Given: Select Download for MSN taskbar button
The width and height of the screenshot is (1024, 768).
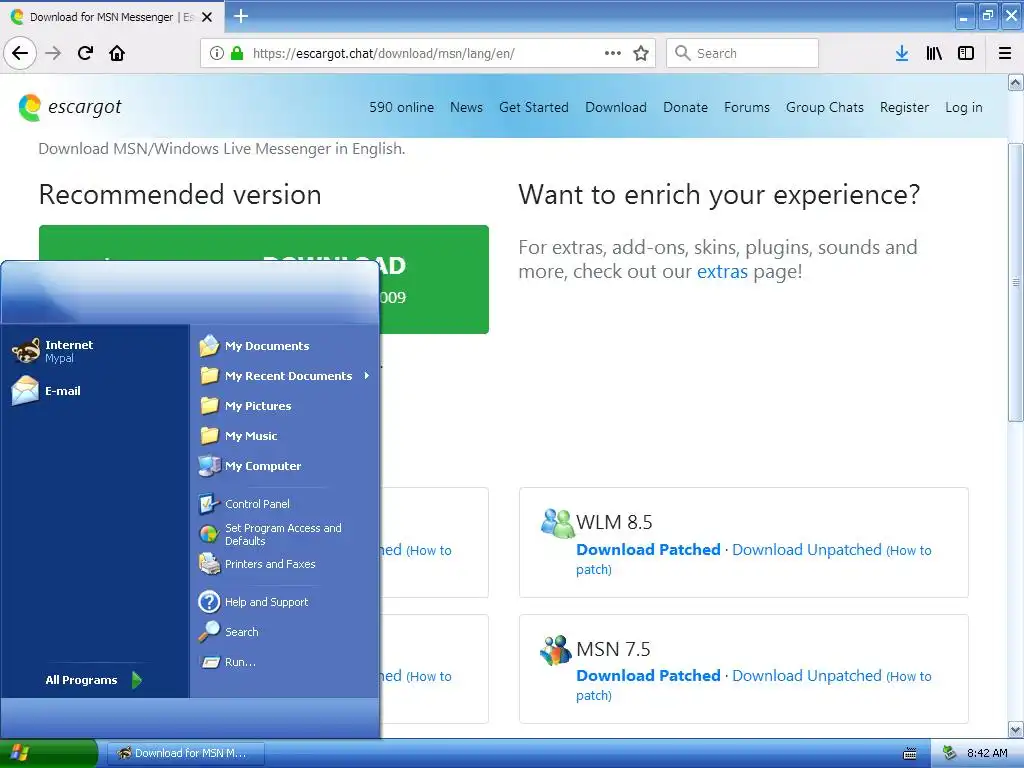Looking at the screenshot, I should click(185, 753).
